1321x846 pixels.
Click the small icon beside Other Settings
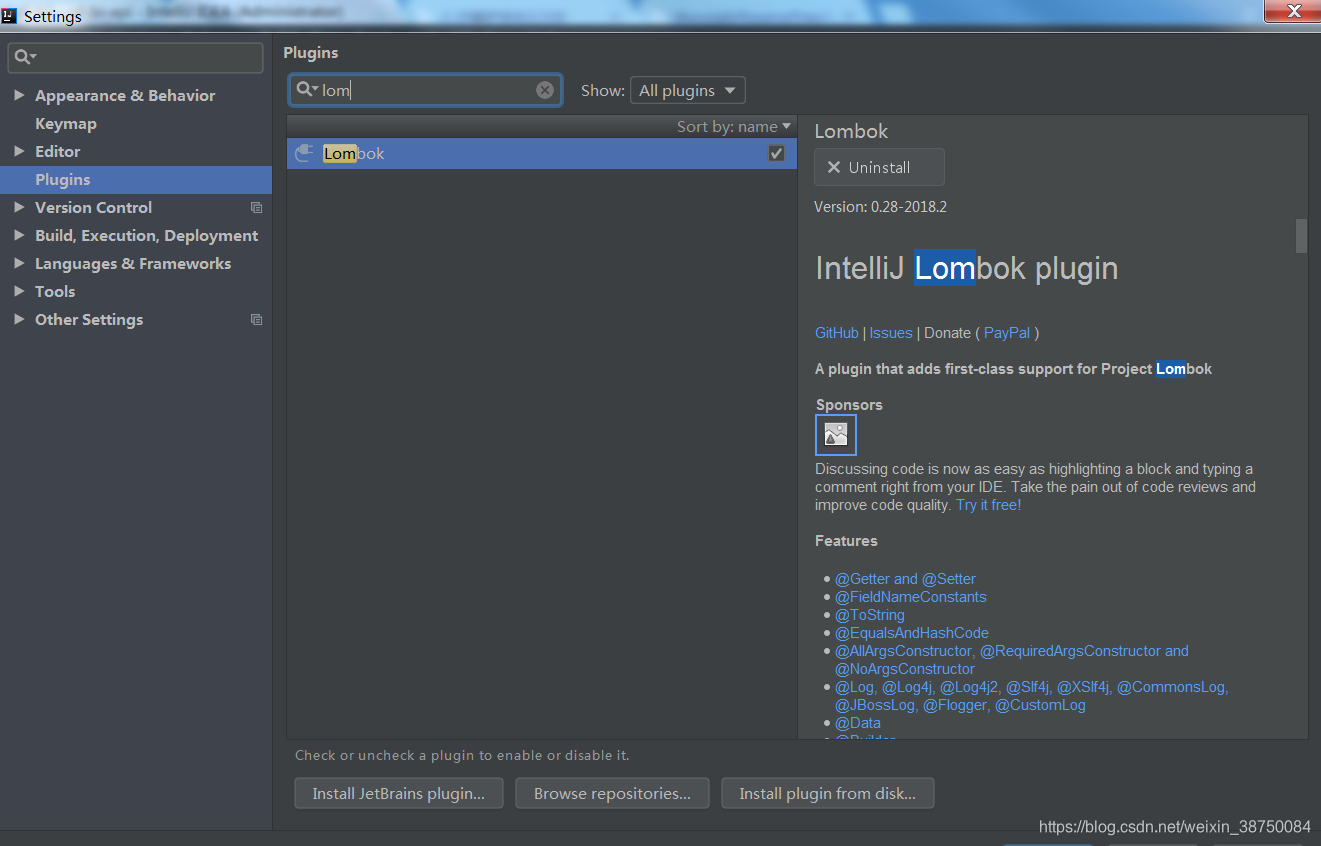click(256, 319)
